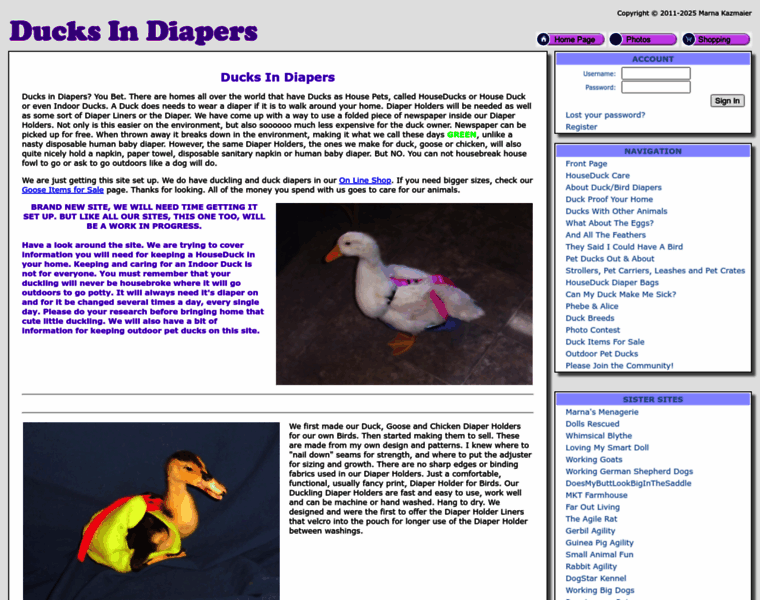760x600 pixels.
Task: Visit Far Out Living site
Action: [x=592, y=507]
